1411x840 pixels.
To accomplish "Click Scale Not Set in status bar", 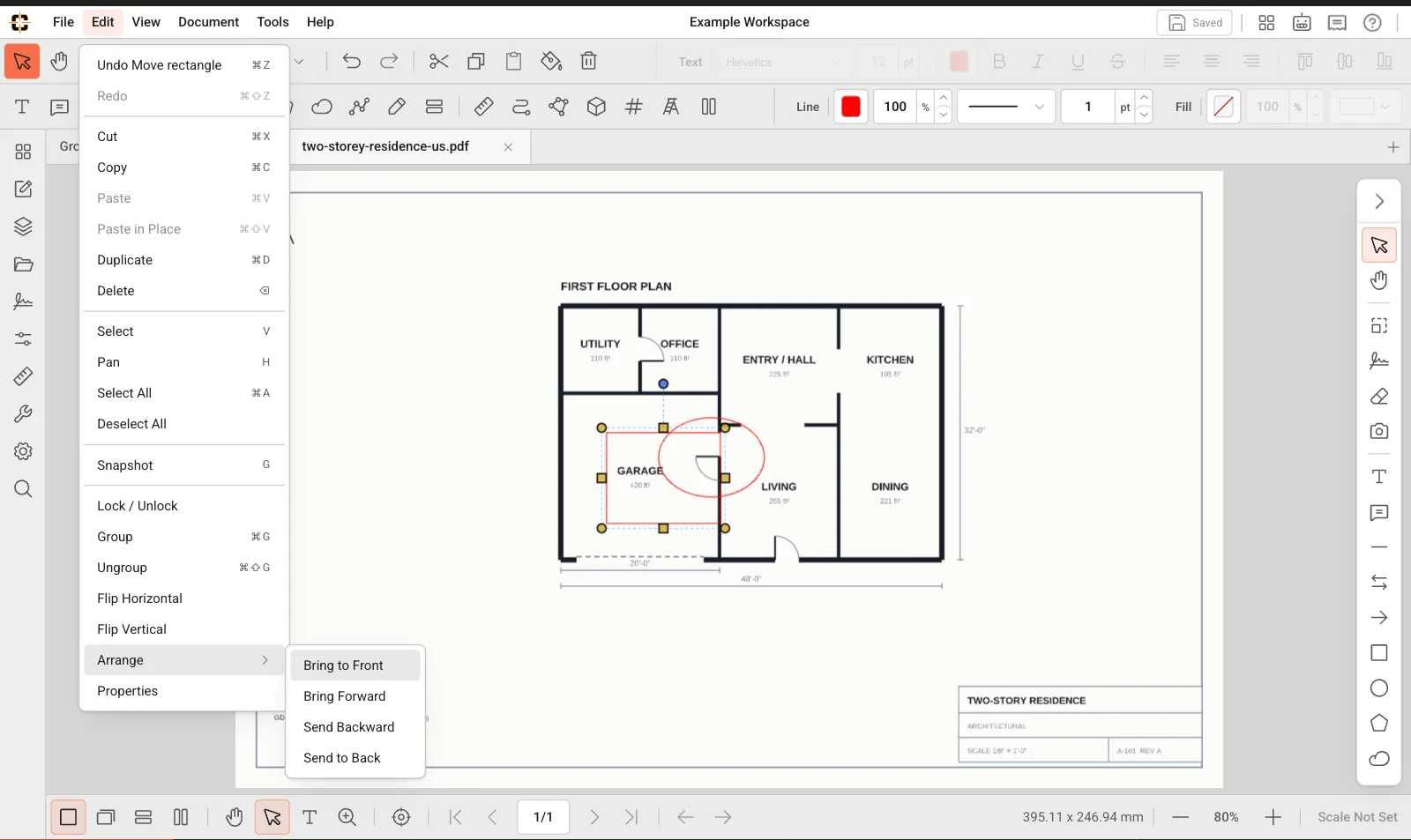I will click(x=1357, y=817).
